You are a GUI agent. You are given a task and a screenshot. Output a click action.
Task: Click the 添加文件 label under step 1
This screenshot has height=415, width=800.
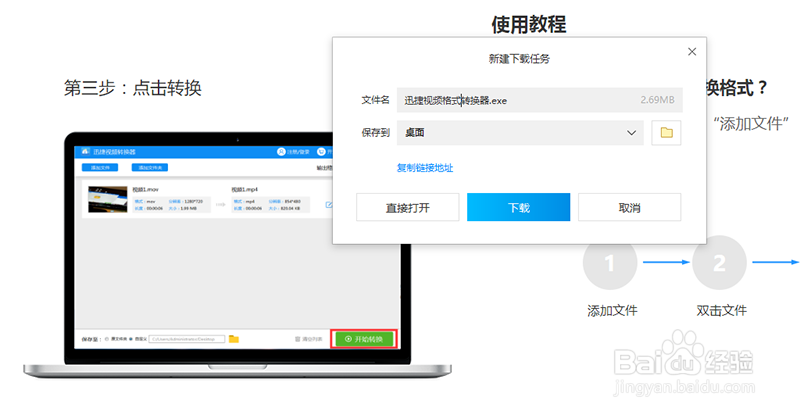tap(612, 310)
